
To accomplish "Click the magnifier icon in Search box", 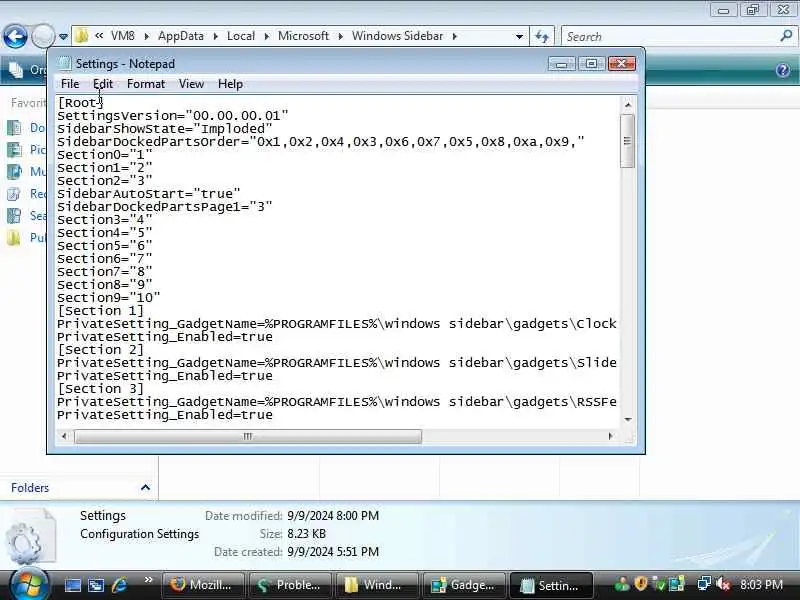I will point(786,36).
